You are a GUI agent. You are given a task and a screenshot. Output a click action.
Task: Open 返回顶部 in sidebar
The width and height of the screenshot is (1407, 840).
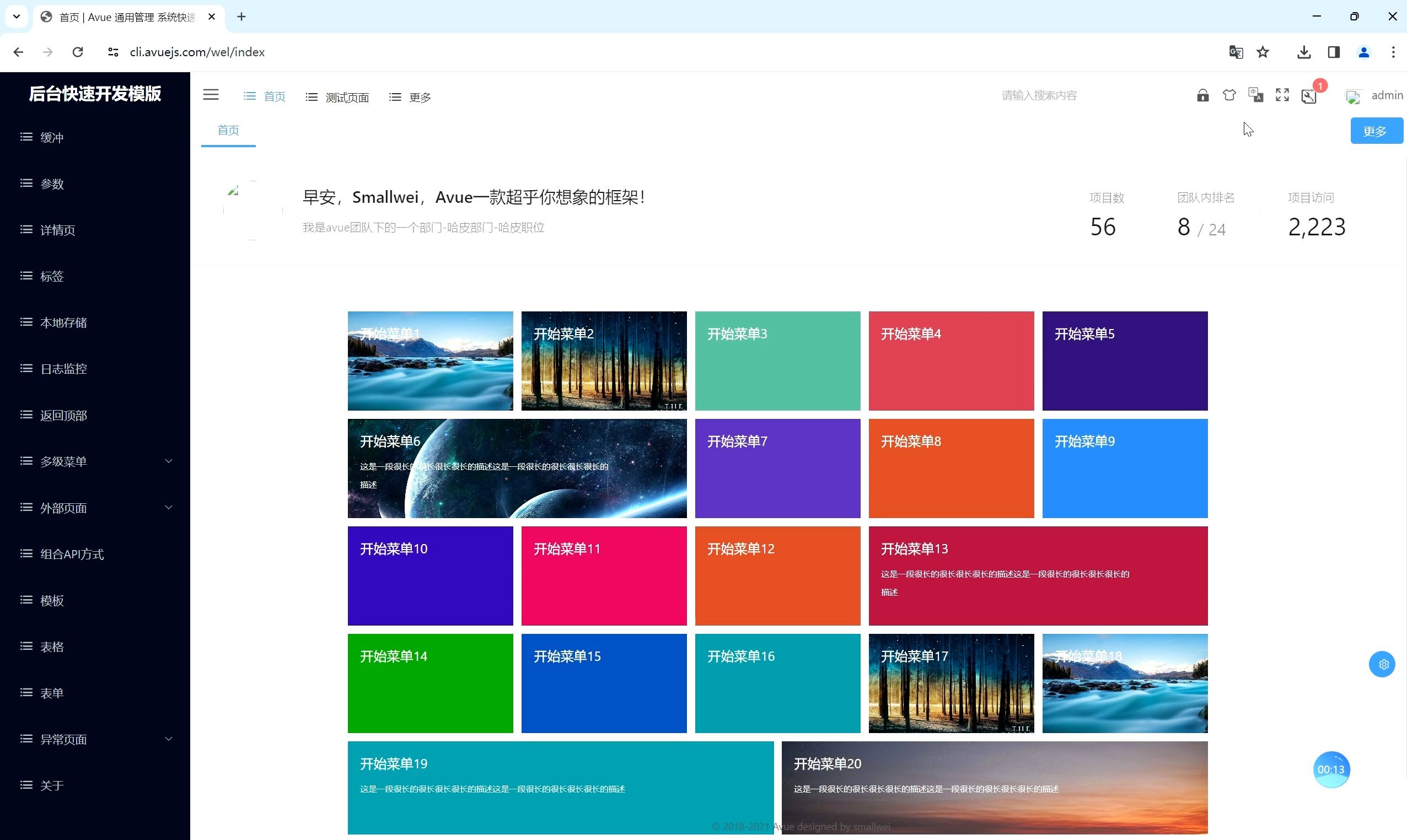tap(95, 415)
